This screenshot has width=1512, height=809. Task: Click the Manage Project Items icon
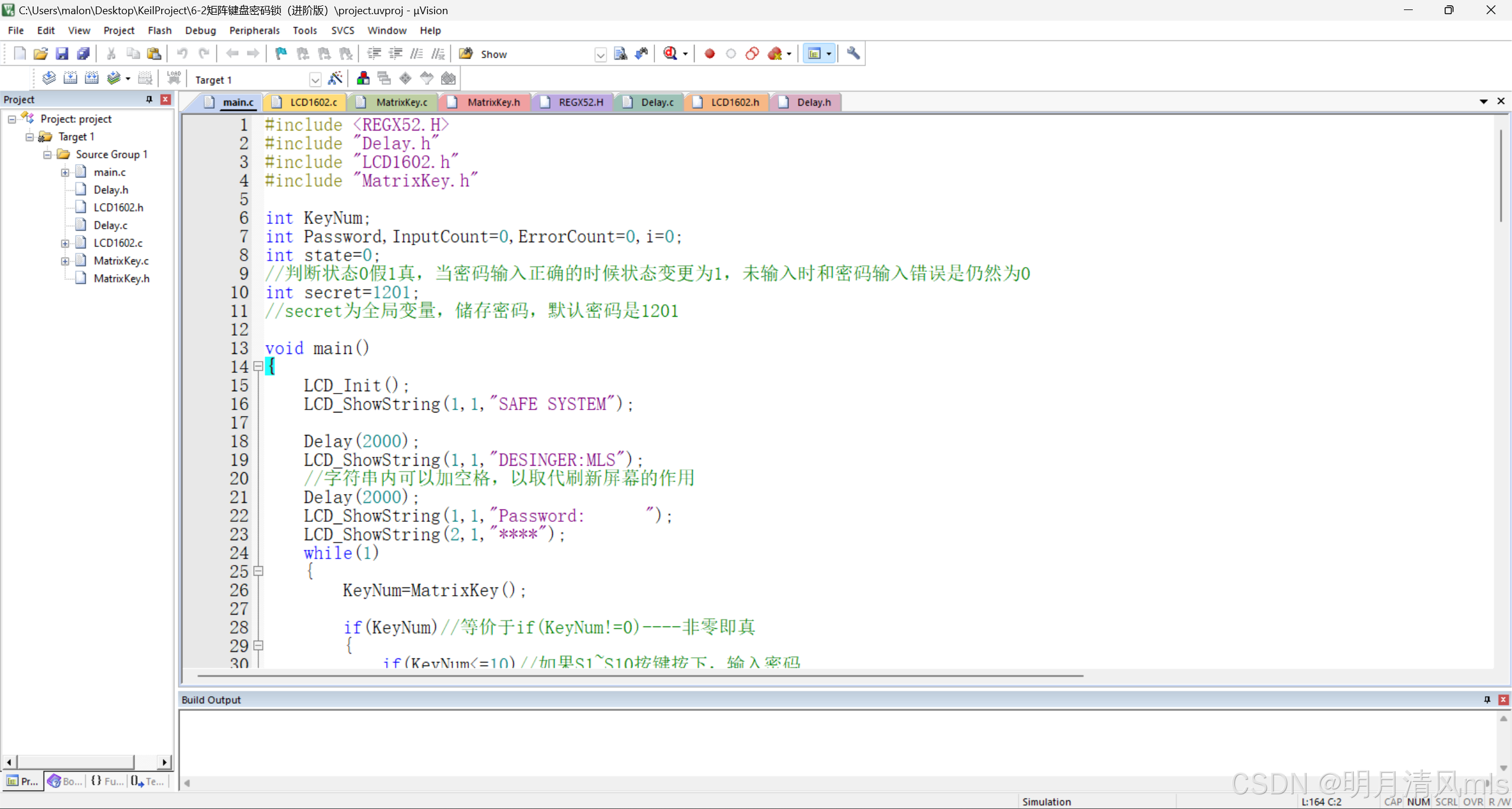(x=363, y=79)
